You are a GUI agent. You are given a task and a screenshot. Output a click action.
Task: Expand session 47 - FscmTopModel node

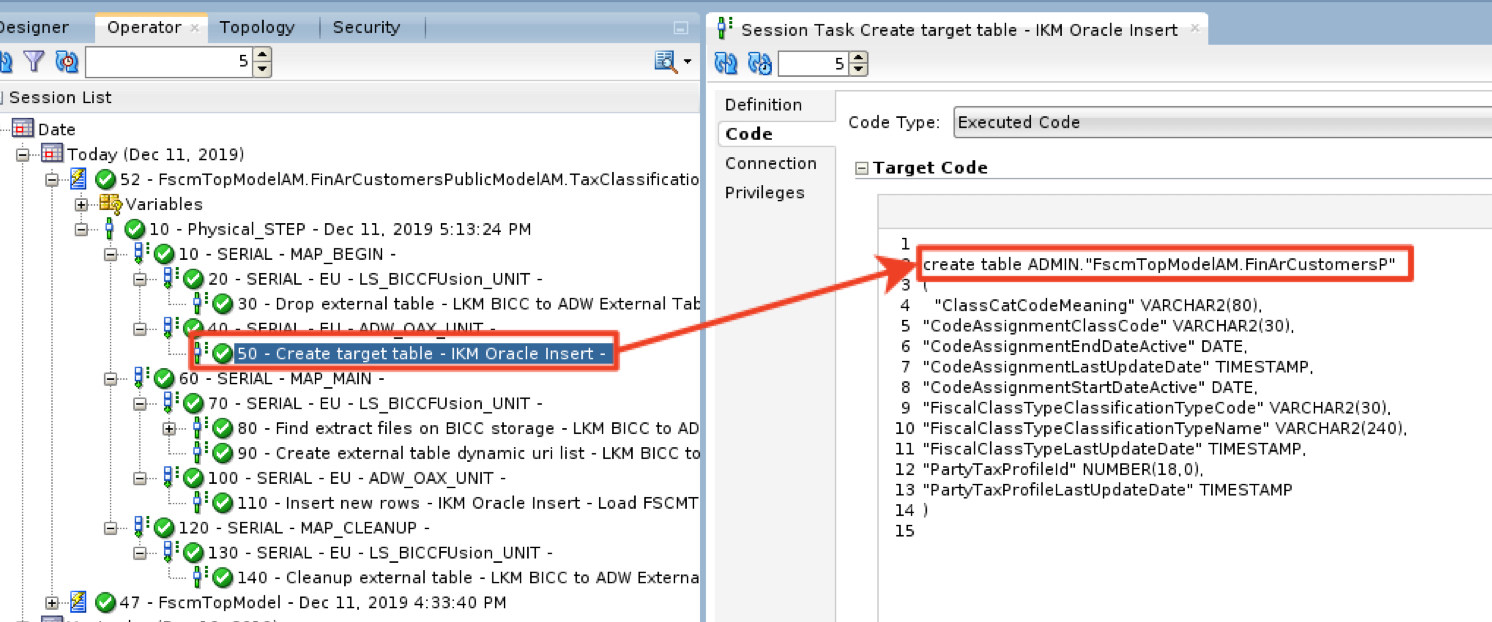(x=51, y=602)
